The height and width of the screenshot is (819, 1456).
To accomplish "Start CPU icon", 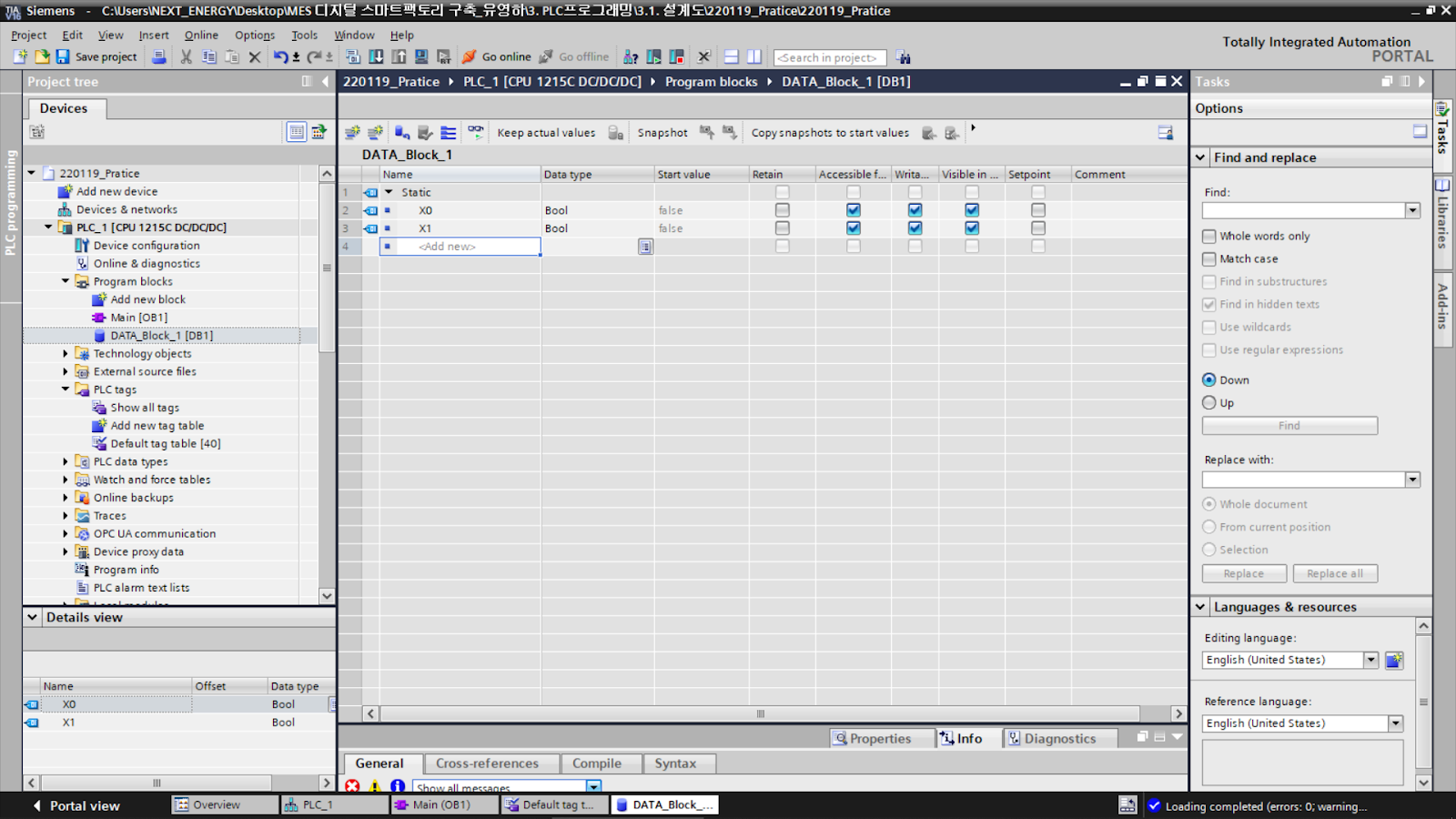I will point(653,56).
